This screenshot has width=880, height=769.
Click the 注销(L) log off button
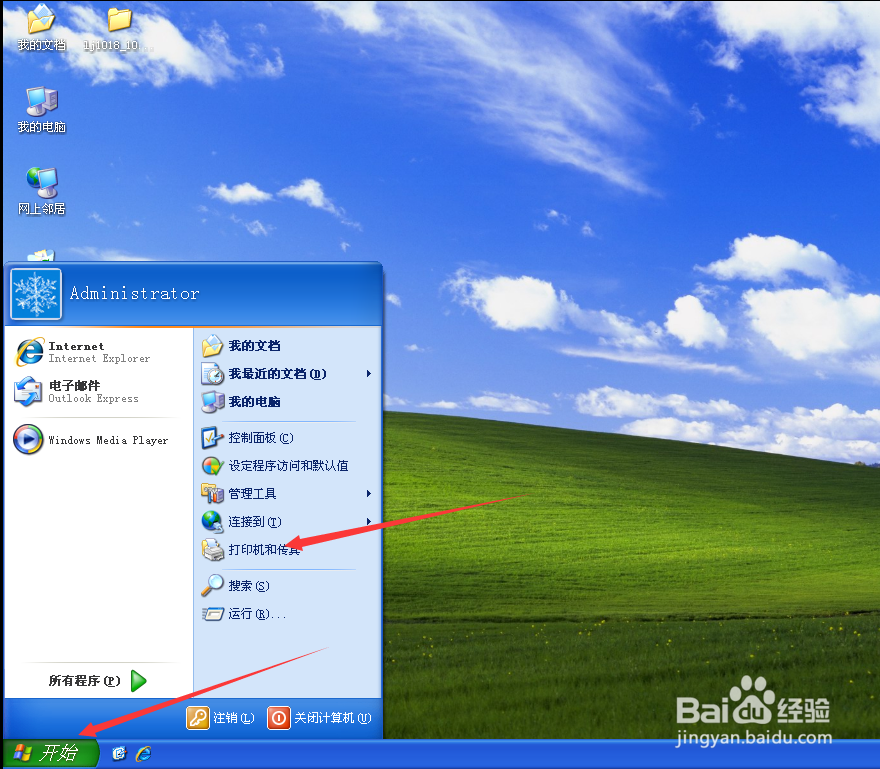(x=221, y=718)
